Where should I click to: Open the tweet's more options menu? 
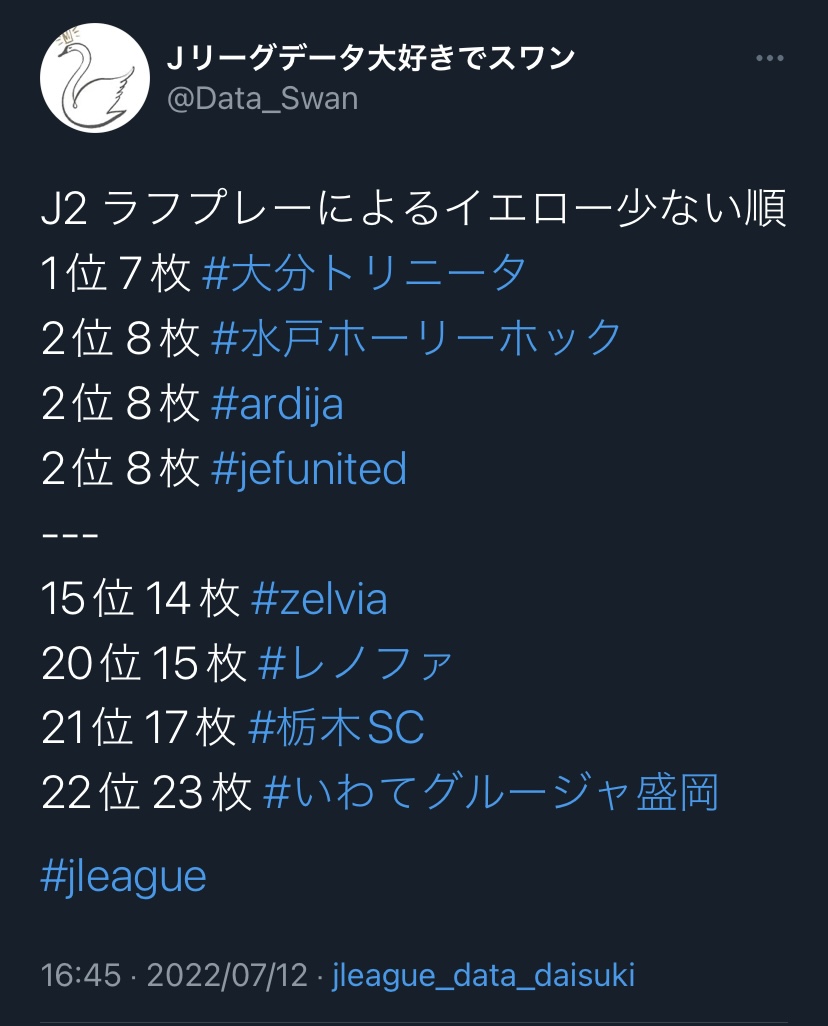click(x=769, y=59)
